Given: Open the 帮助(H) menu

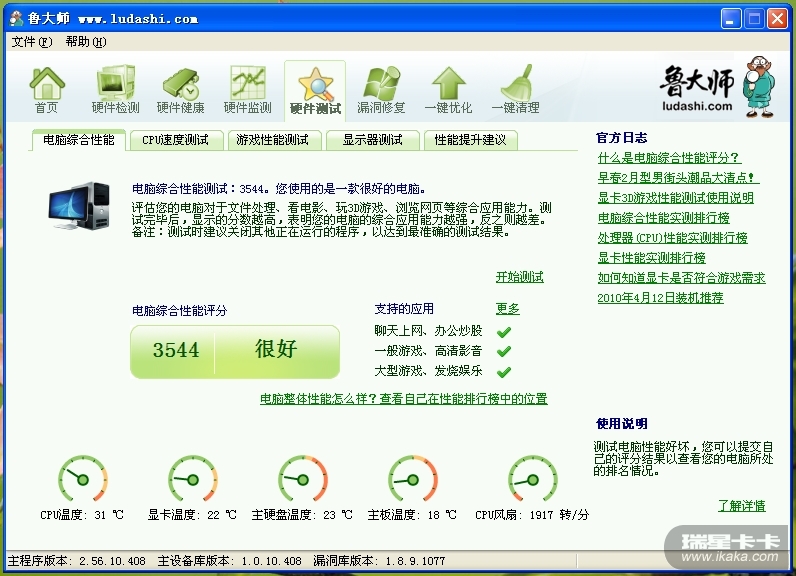Looking at the screenshot, I should [86, 42].
